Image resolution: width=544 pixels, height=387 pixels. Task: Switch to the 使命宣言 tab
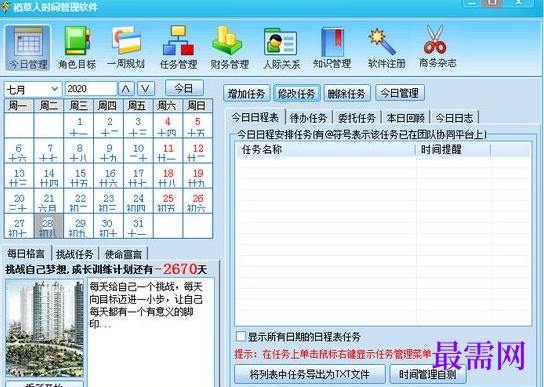coord(123,254)
